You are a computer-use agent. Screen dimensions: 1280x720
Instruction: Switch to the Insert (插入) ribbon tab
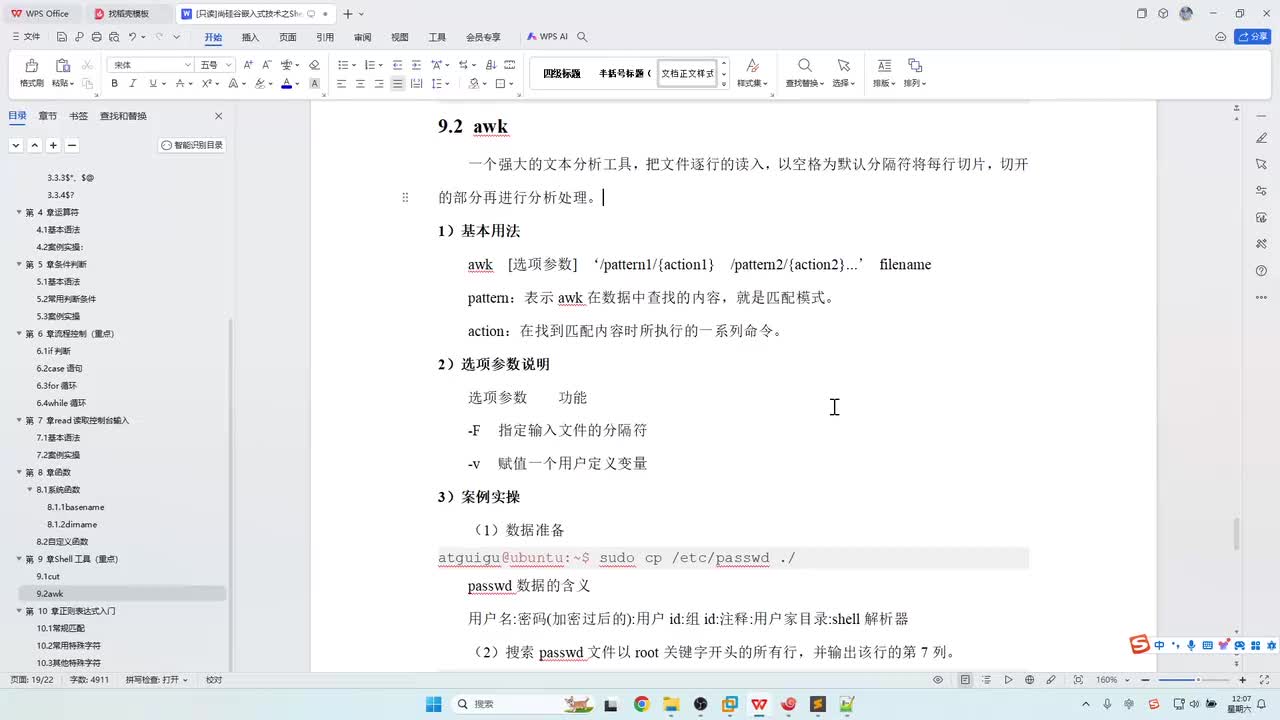[250, 37]
